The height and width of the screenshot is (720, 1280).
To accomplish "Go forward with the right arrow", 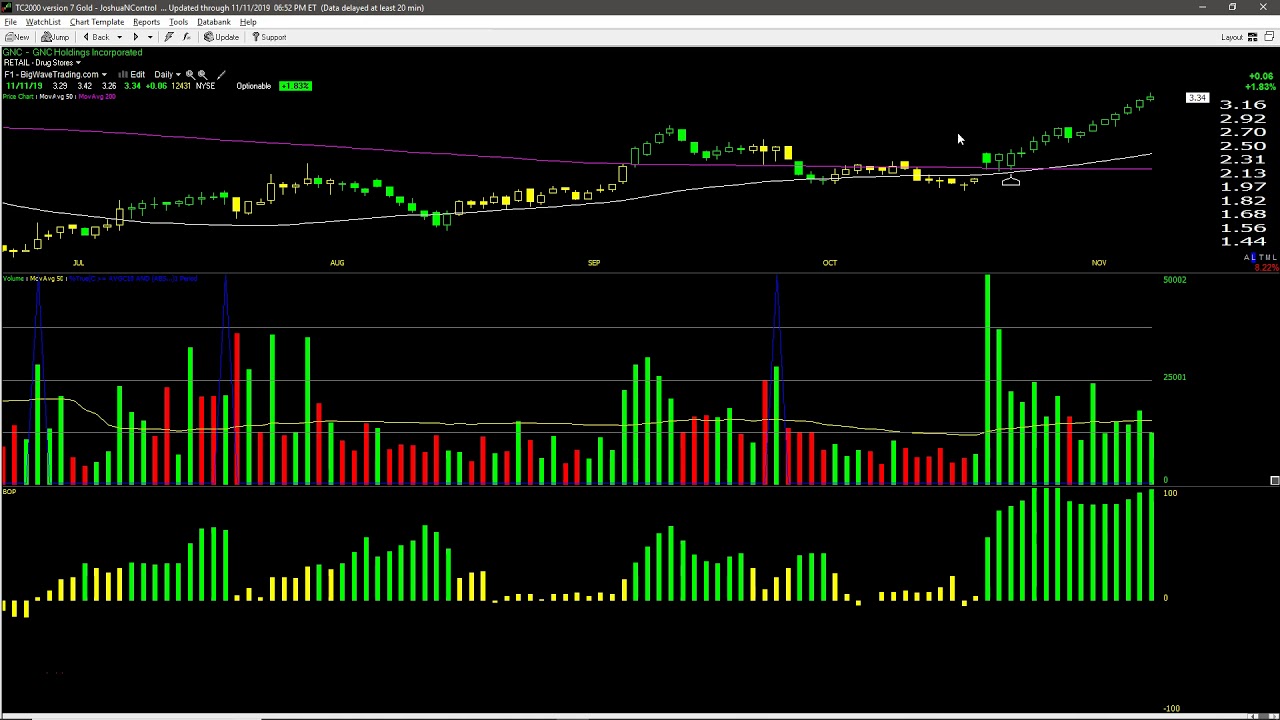I will click(136, 37).
